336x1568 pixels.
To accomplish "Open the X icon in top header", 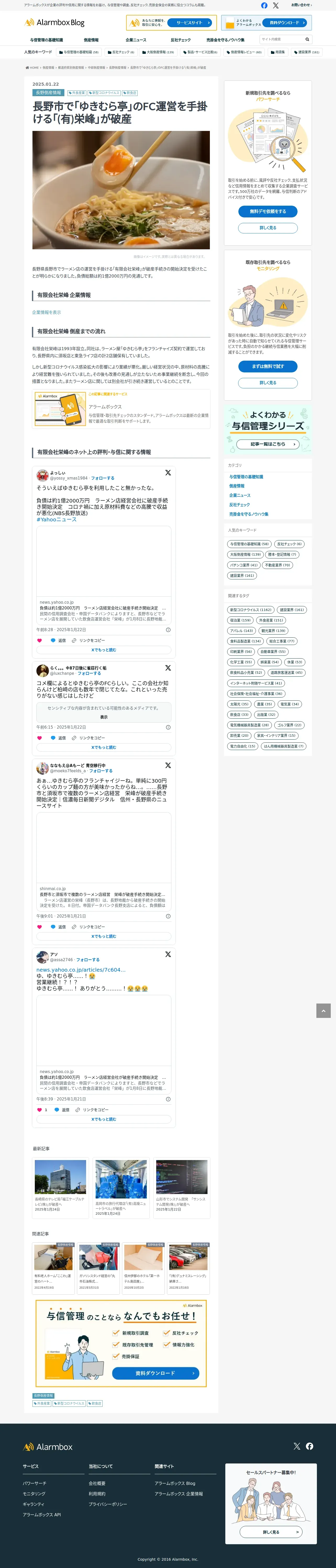I will point(276,5).
